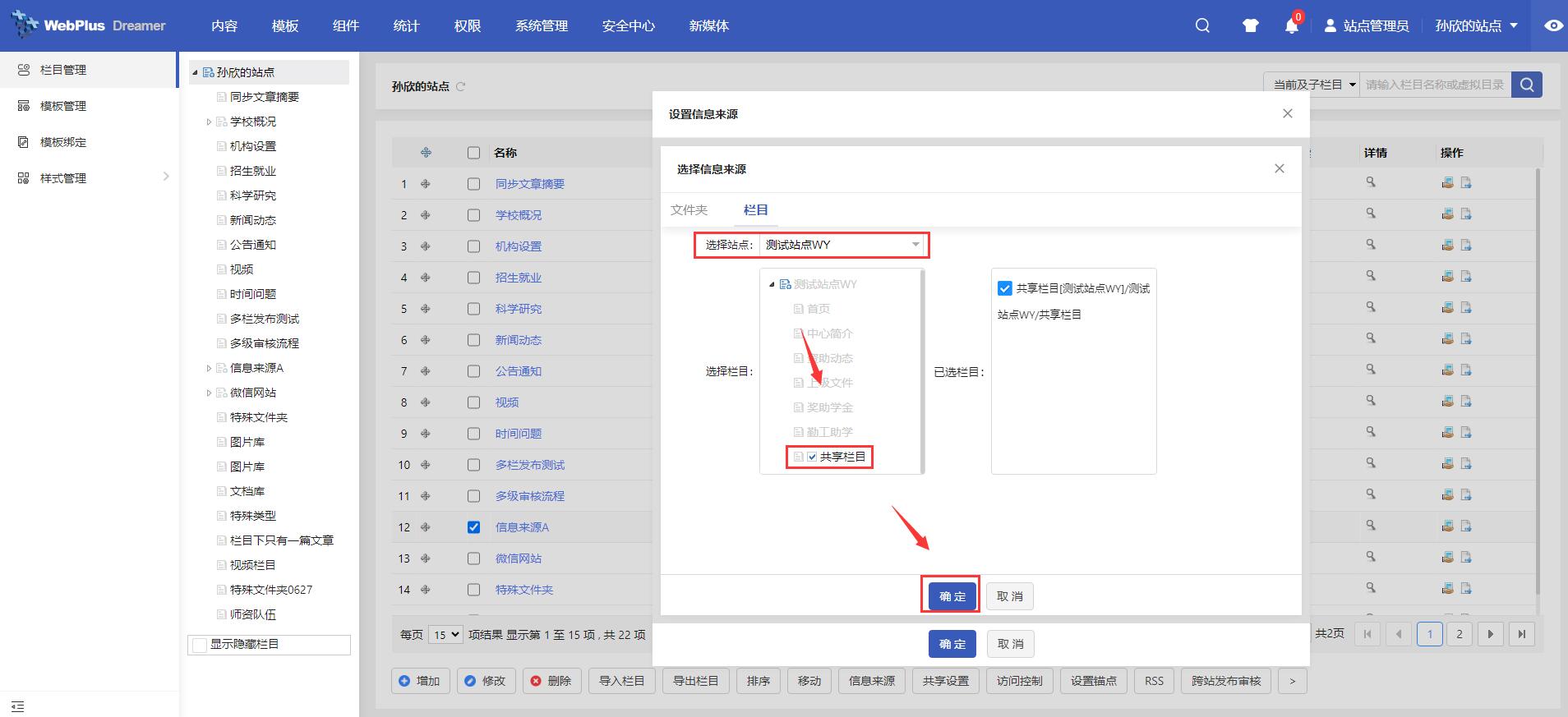
Task: Click the magnifier search button beside column search box
Action: click(x=1527, y=85)
